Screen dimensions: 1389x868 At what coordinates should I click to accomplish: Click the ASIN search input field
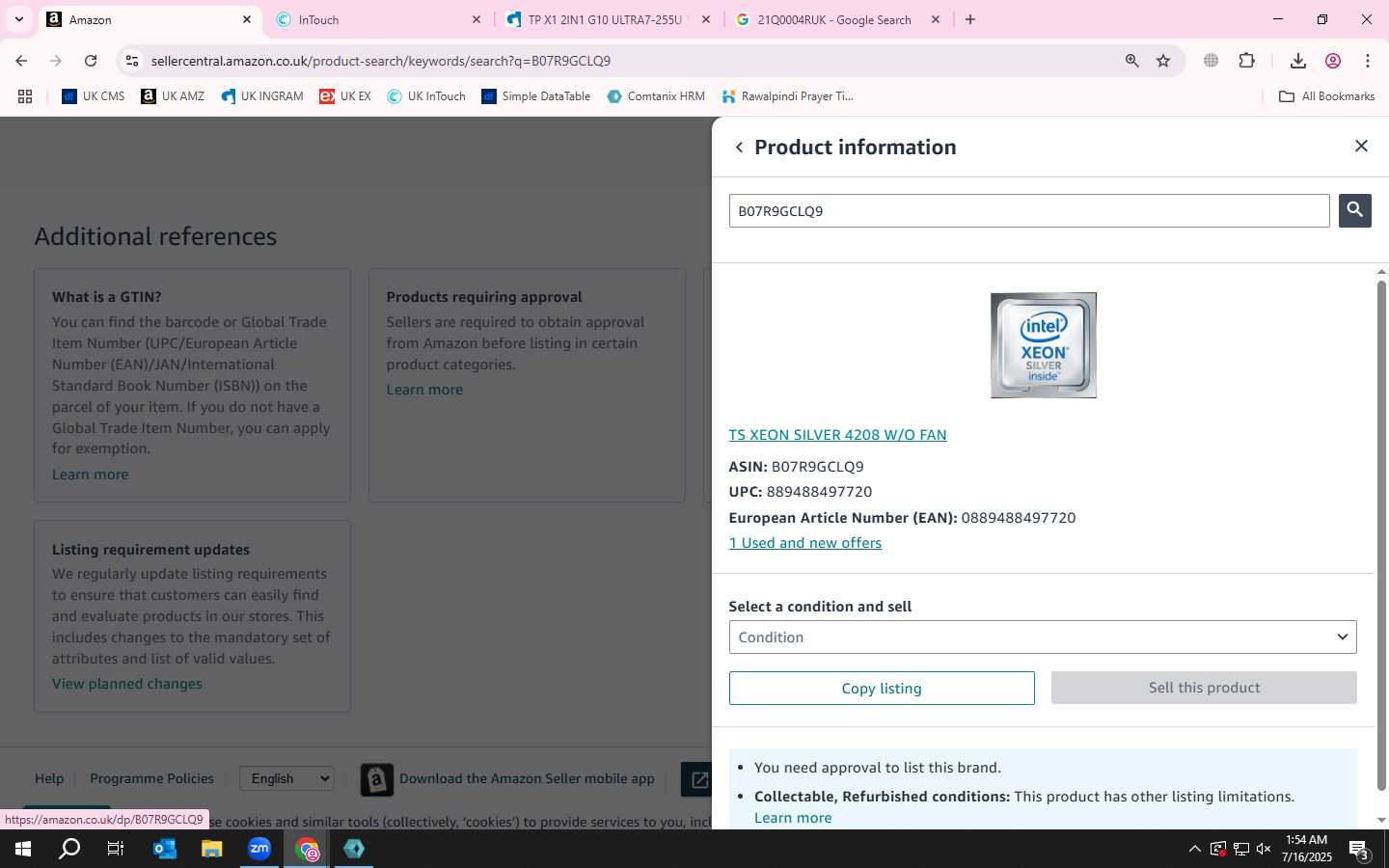pyautogui.click(x=1029, y=211)
